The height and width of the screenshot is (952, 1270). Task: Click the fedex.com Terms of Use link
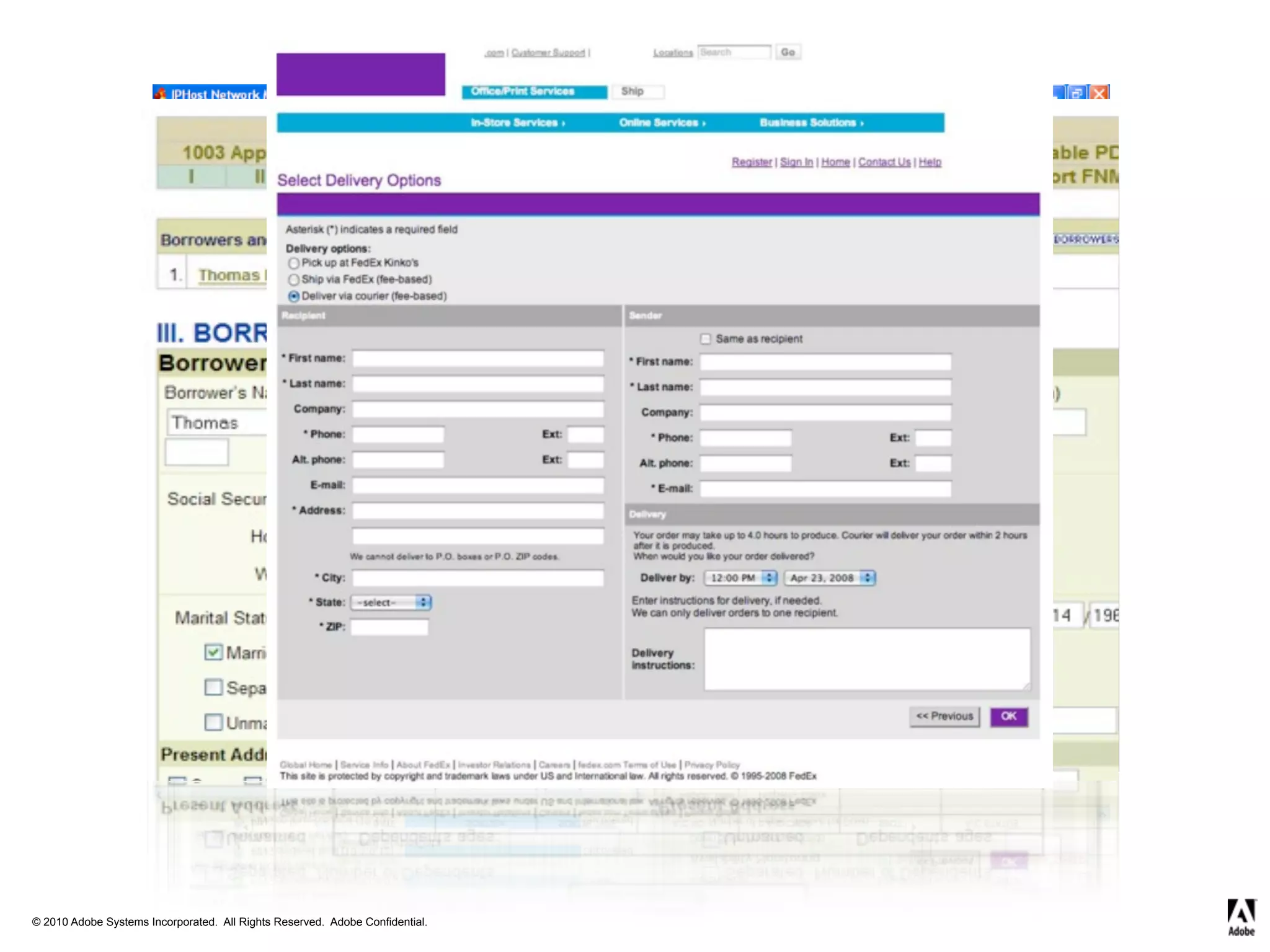point(627,765)
